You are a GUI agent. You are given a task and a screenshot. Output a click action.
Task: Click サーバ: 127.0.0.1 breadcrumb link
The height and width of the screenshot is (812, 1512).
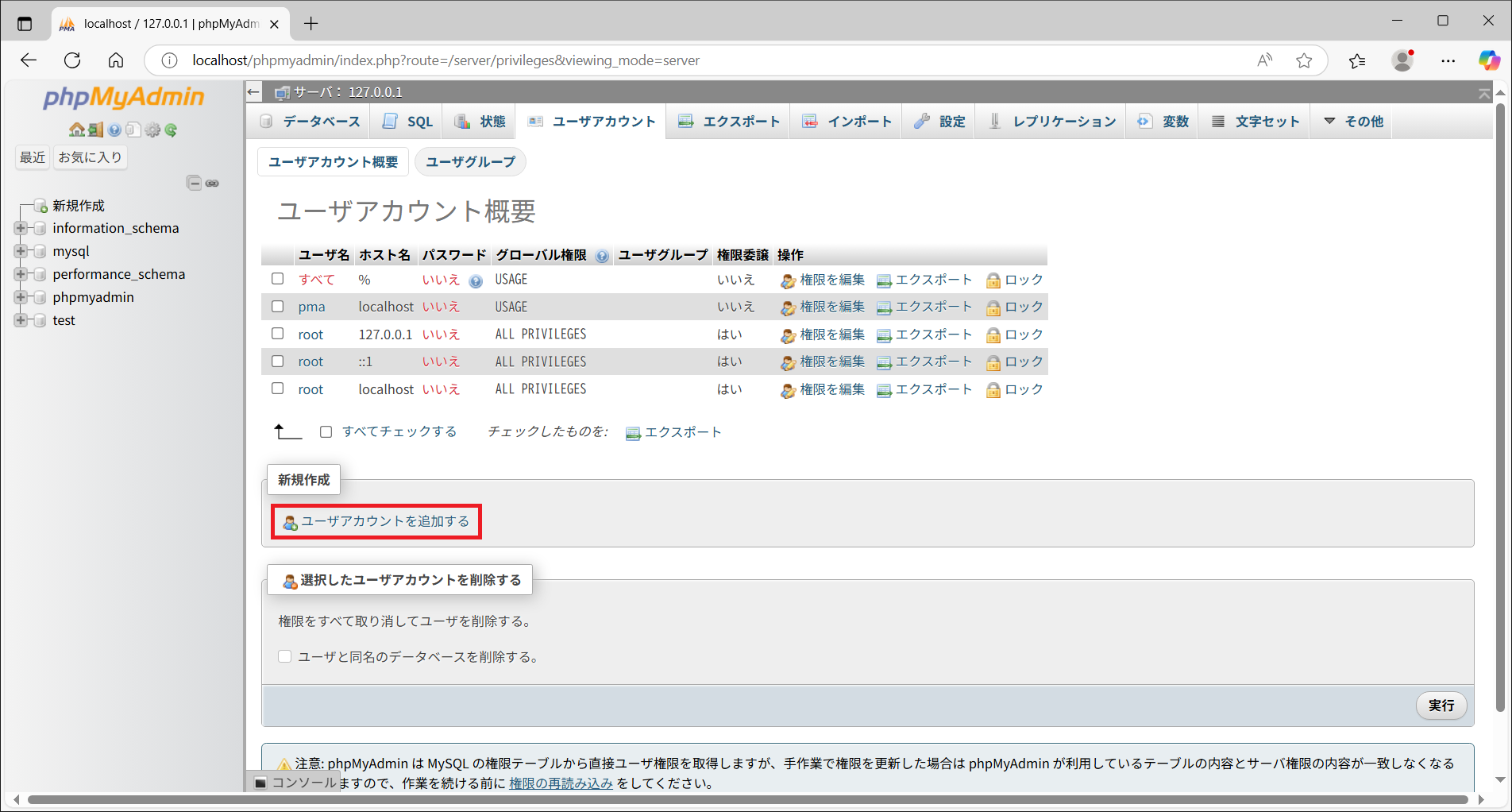(x=348, y=92)
